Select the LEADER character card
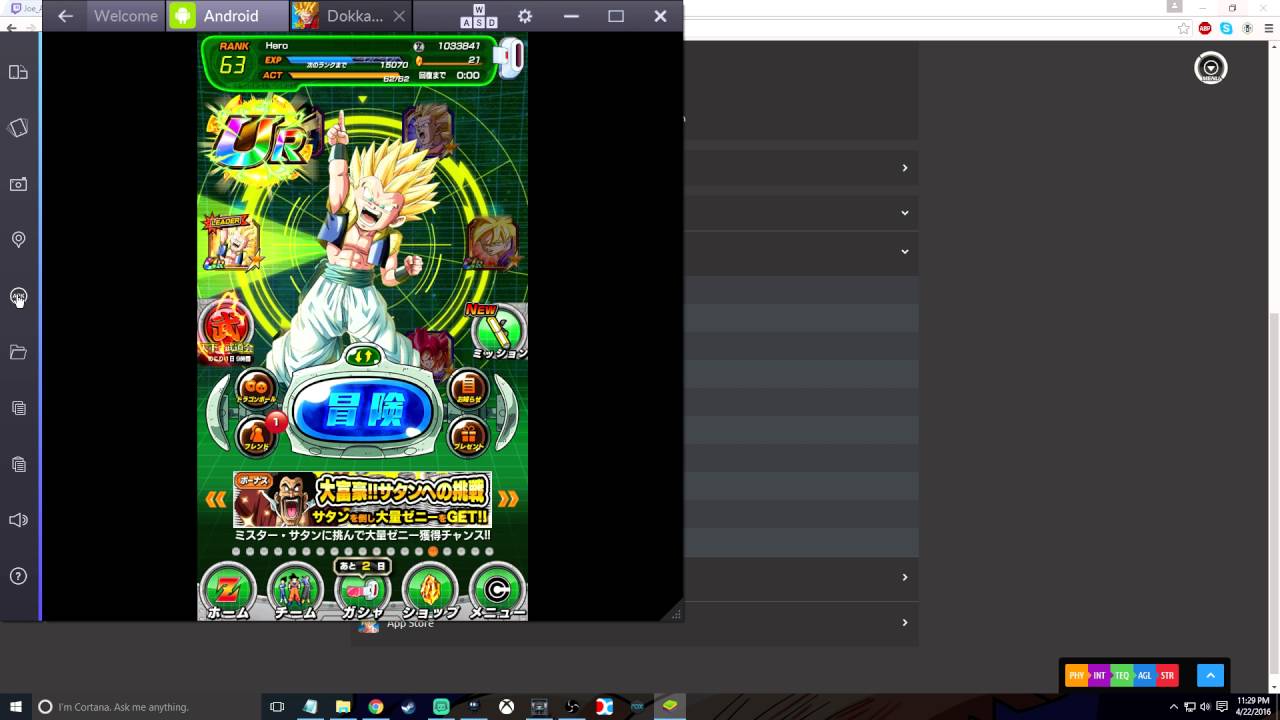The width and height of the screenshot is (1280, 720). click(232, 243)
